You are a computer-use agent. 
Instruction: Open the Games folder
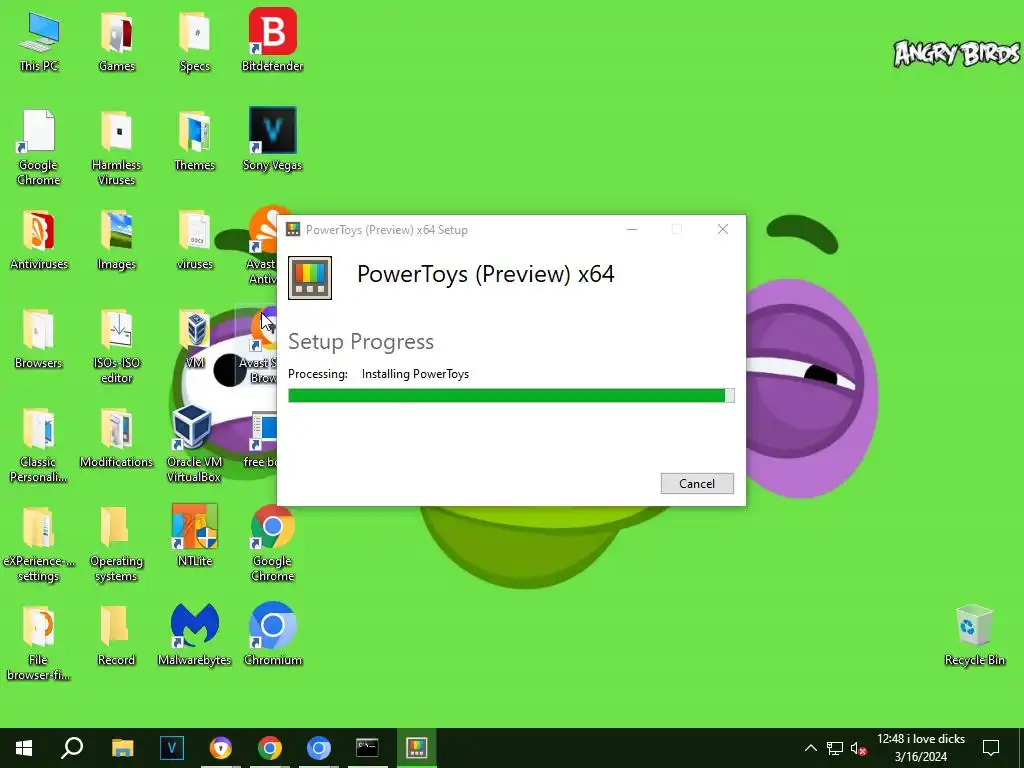[x=117, y=41]
